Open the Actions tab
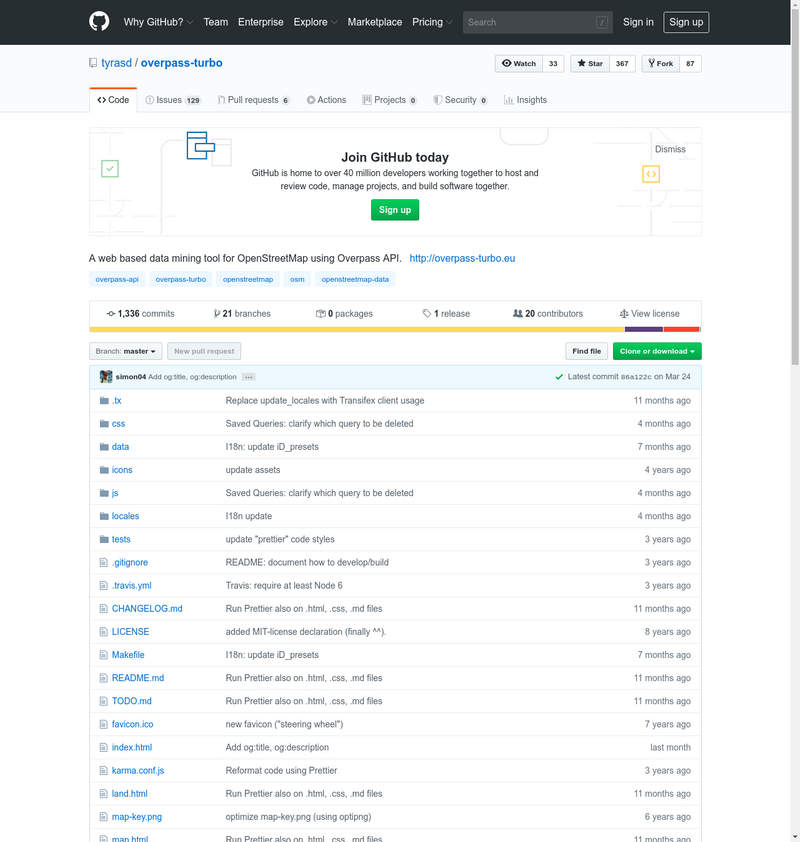The image size is (800, 842). click(326, 100)
